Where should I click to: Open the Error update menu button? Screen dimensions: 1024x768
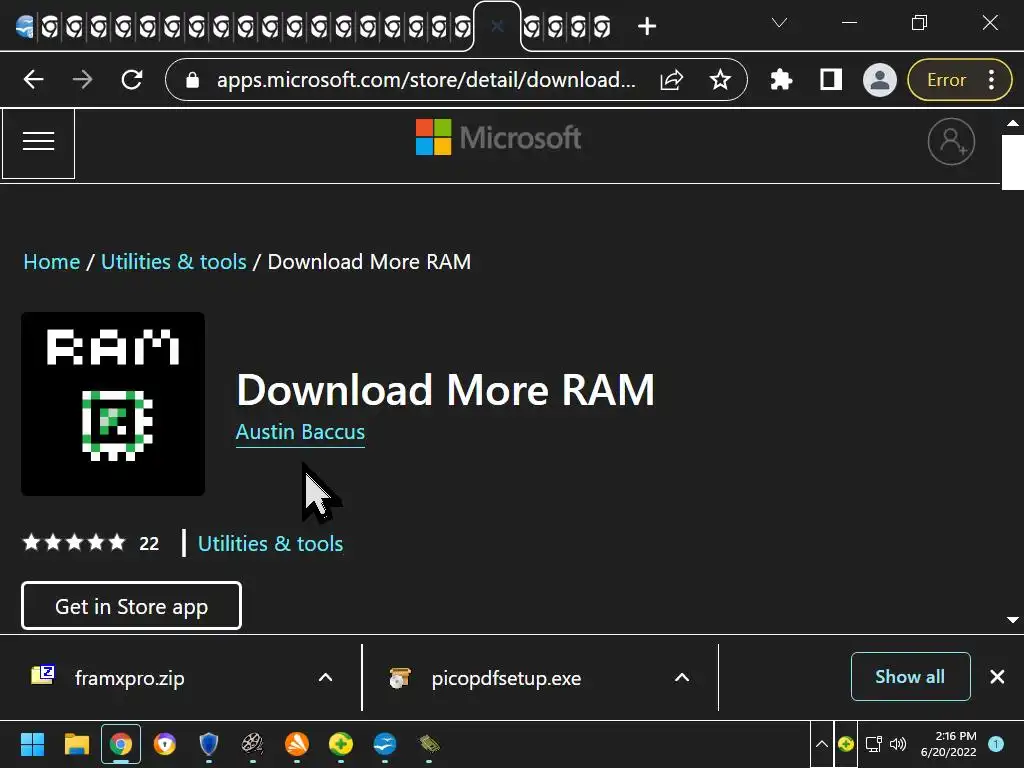(x=960, y=80)
